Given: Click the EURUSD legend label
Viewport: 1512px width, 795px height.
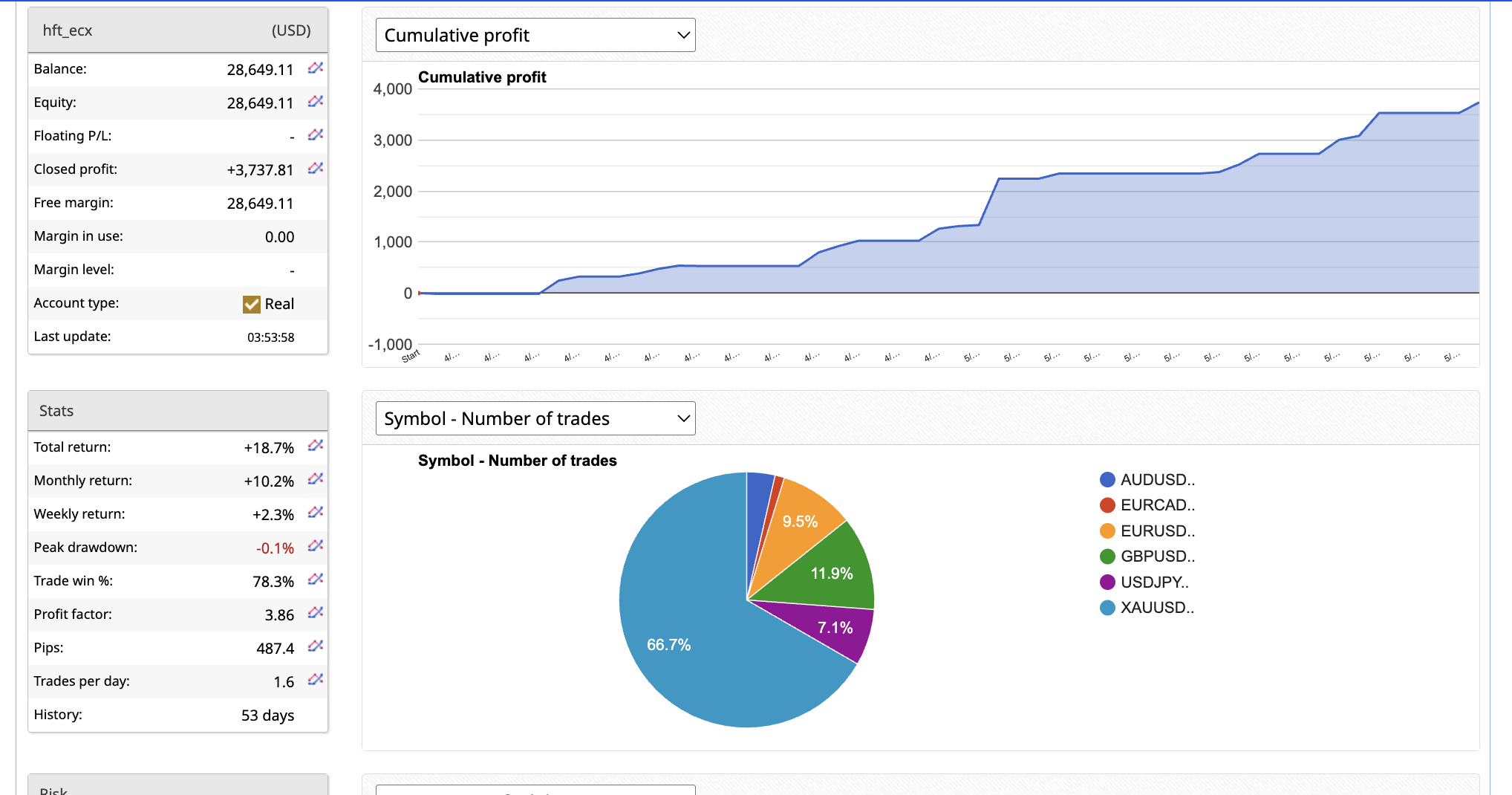Looking at the screenshot, I should [1158, 531].
